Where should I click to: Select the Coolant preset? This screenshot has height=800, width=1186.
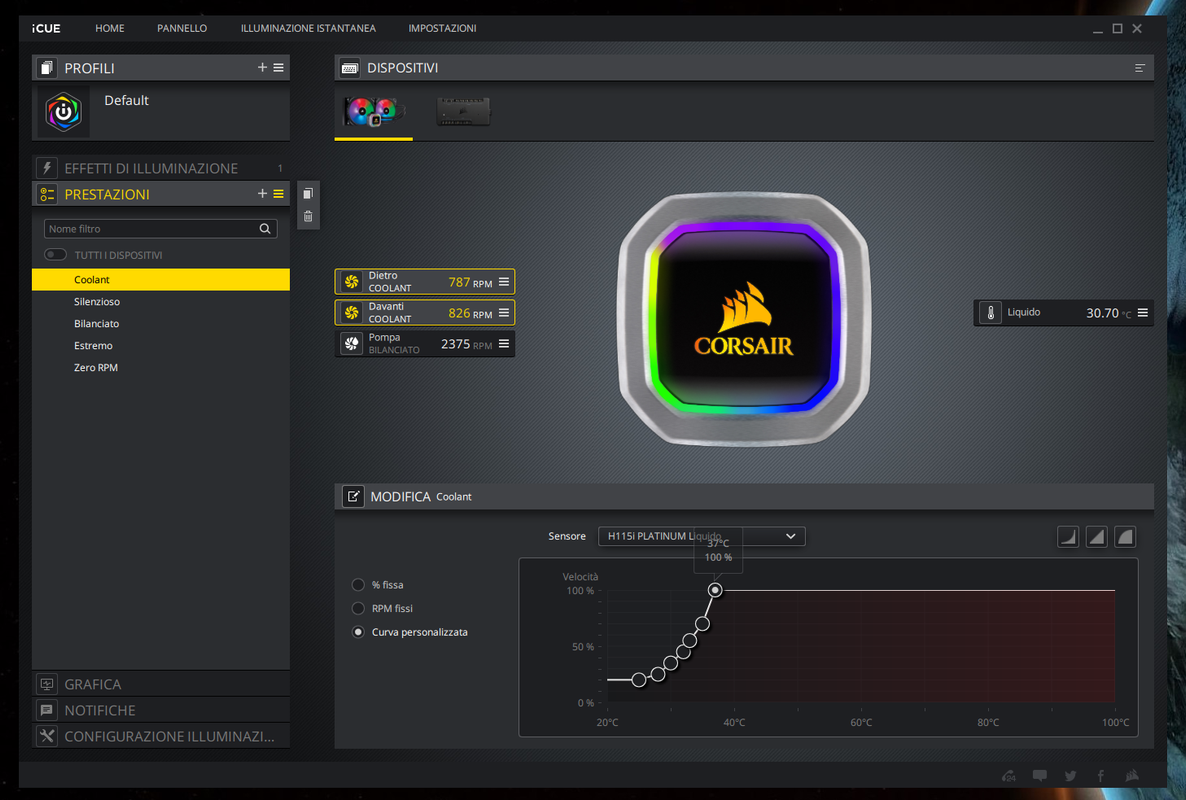[x=160, y=280]
